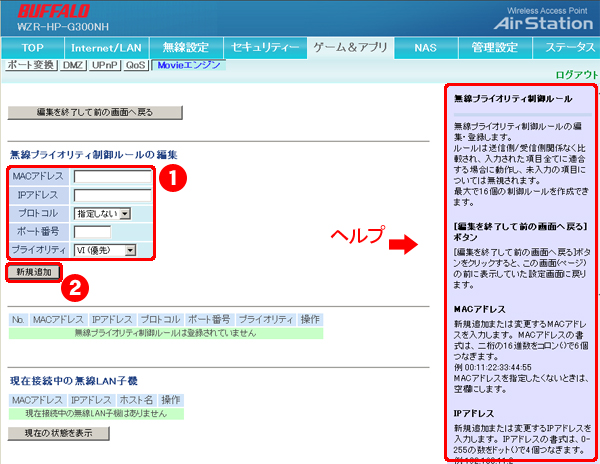
Task: Open the プライオリティ dropdown
Action: tap(105, 250)
